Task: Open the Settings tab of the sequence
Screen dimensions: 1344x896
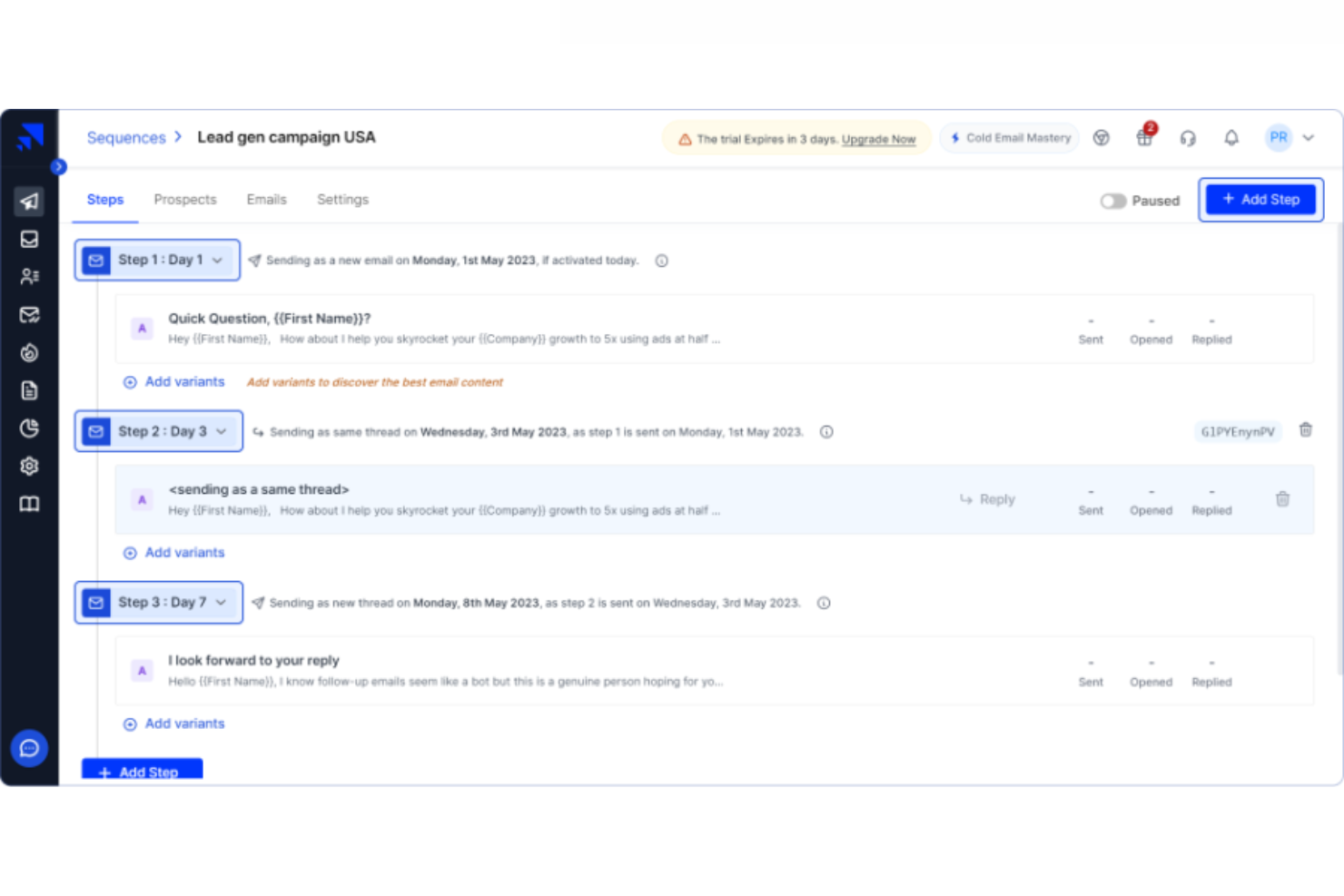Action: pyautogui.click(x=342, y=199)
